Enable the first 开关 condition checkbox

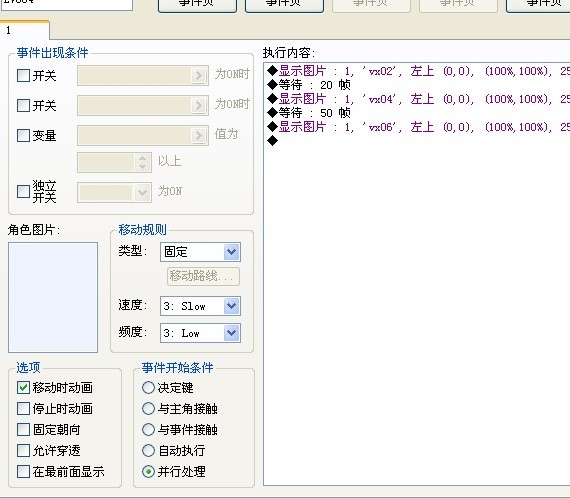pos(23,76)
